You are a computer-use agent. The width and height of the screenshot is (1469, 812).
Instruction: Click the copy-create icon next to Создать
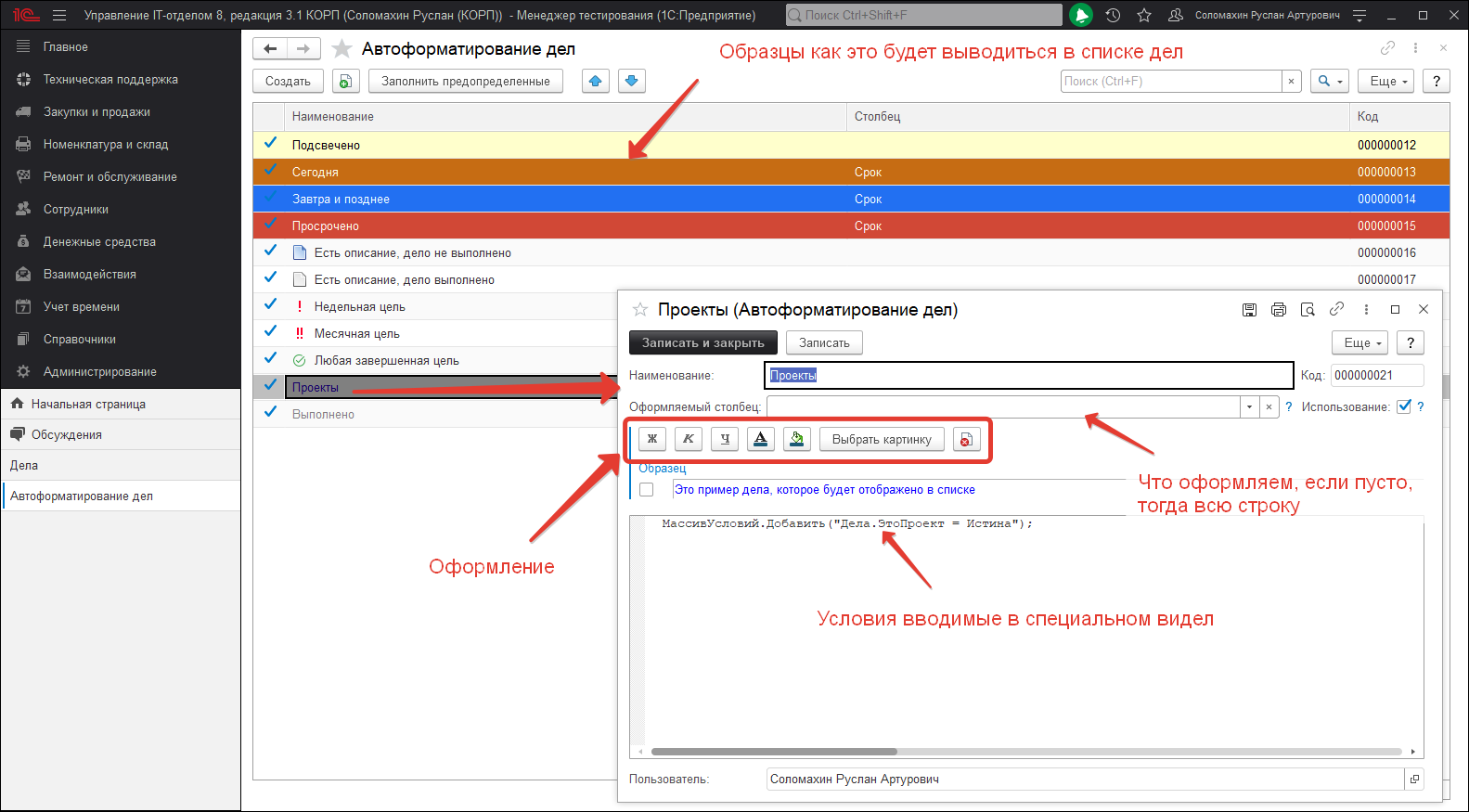coord(345,82)
